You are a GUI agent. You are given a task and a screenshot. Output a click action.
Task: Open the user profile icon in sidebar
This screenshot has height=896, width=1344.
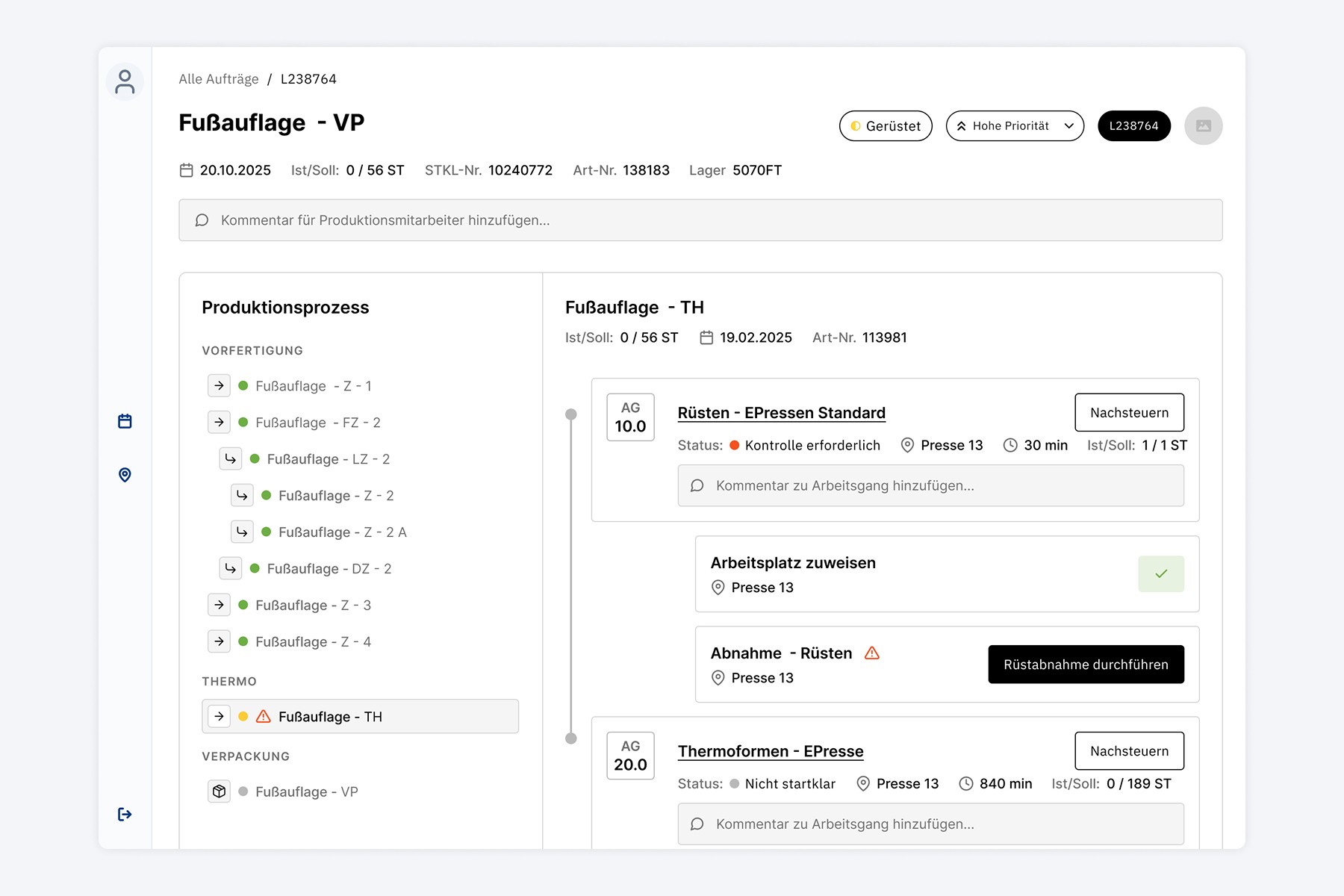click(125, 82)
